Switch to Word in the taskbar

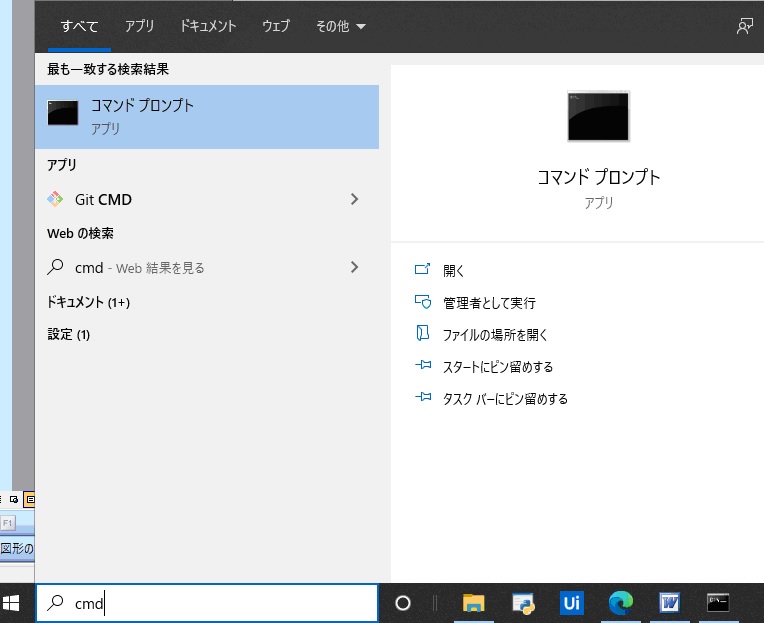tap(669, 603)
